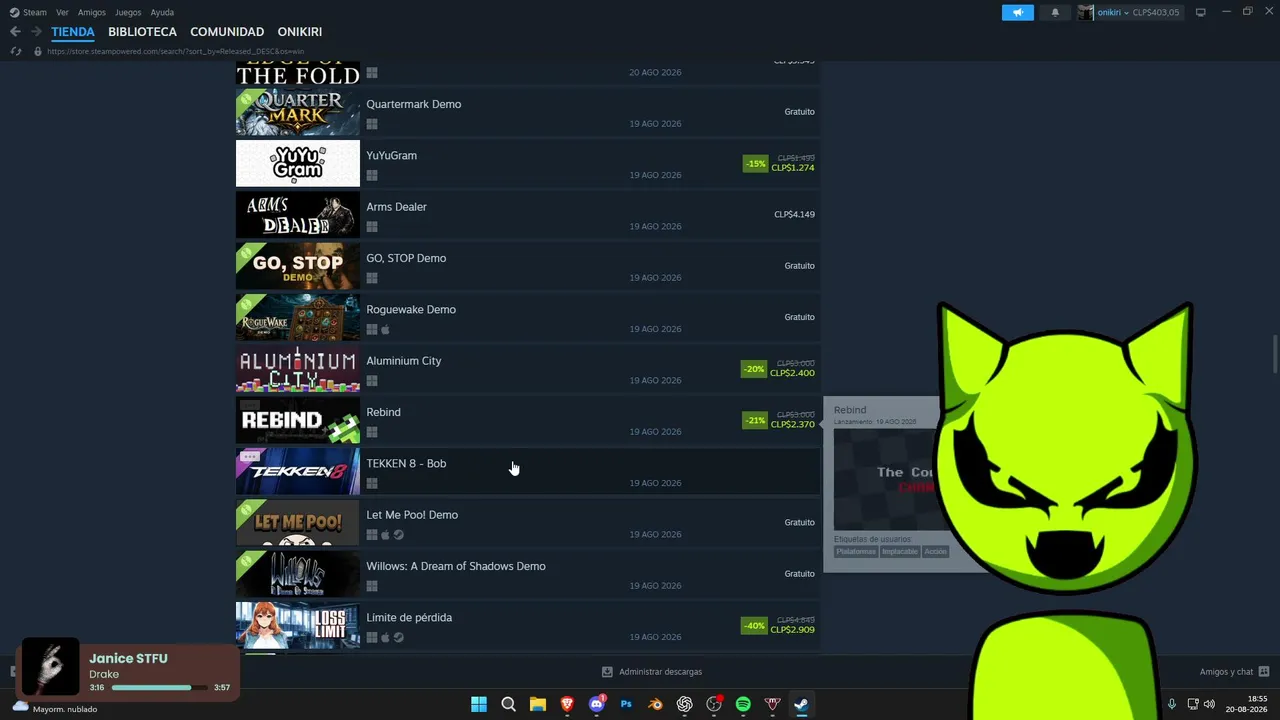Click the microphone tray icon
The width and height of the screenshot is (1280, 720).
click(1172, 704)
